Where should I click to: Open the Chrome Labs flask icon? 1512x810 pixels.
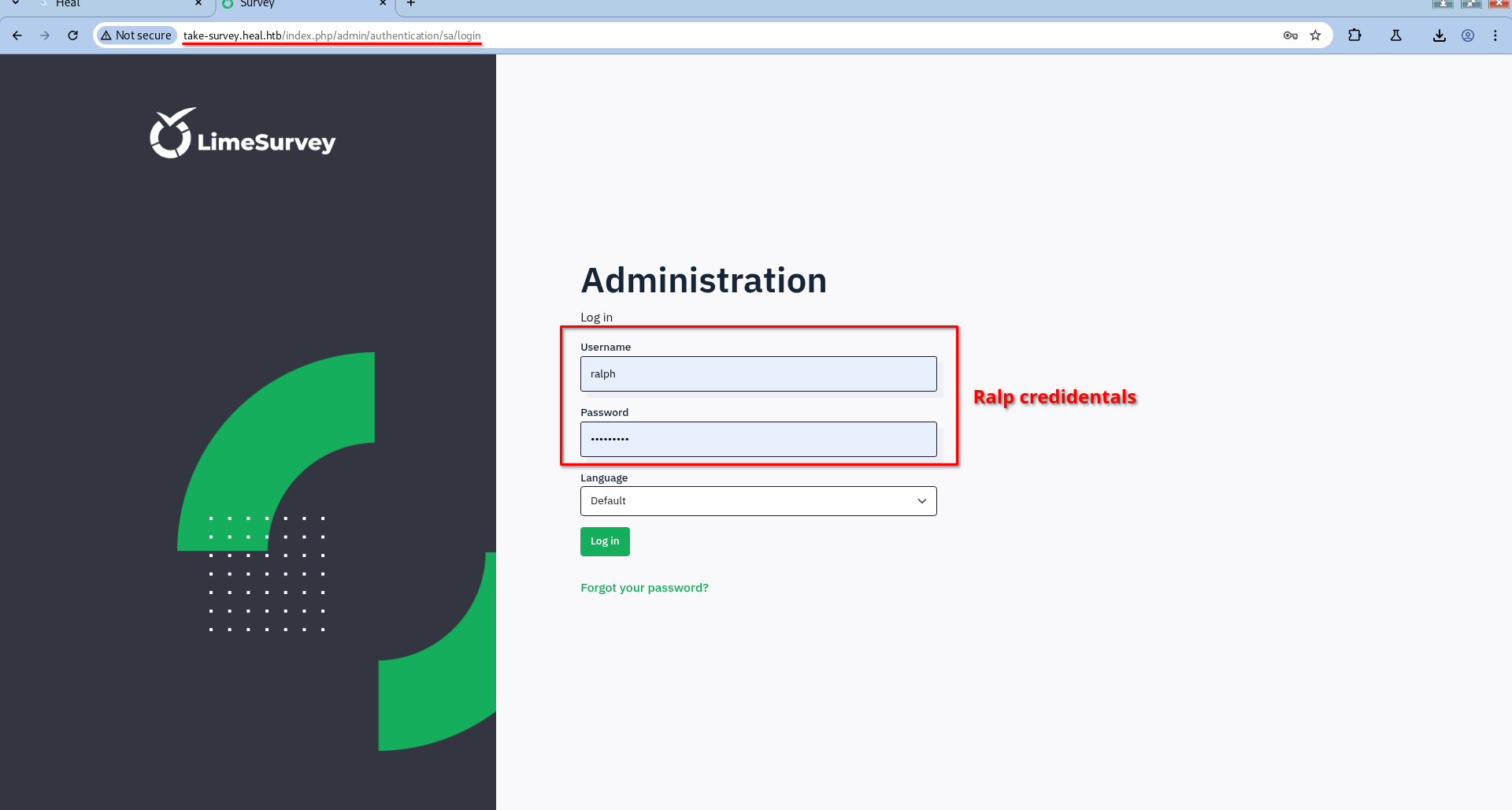click(1395, 35)
